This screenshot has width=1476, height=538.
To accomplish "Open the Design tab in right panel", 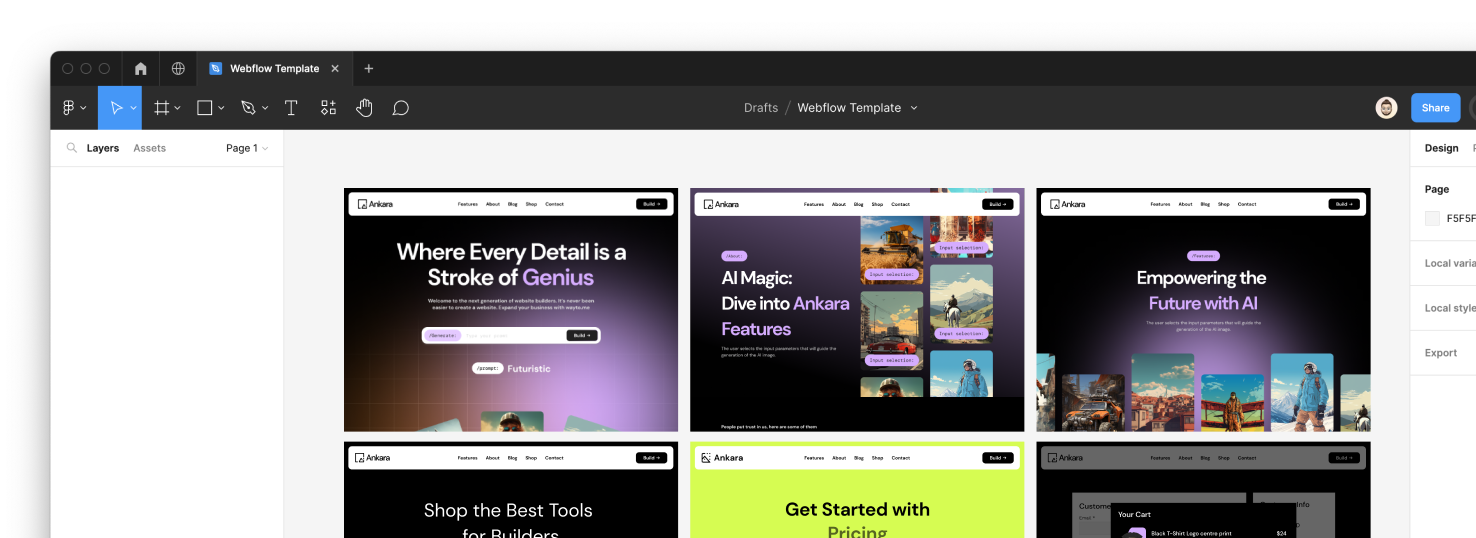I will (1441, 148).
